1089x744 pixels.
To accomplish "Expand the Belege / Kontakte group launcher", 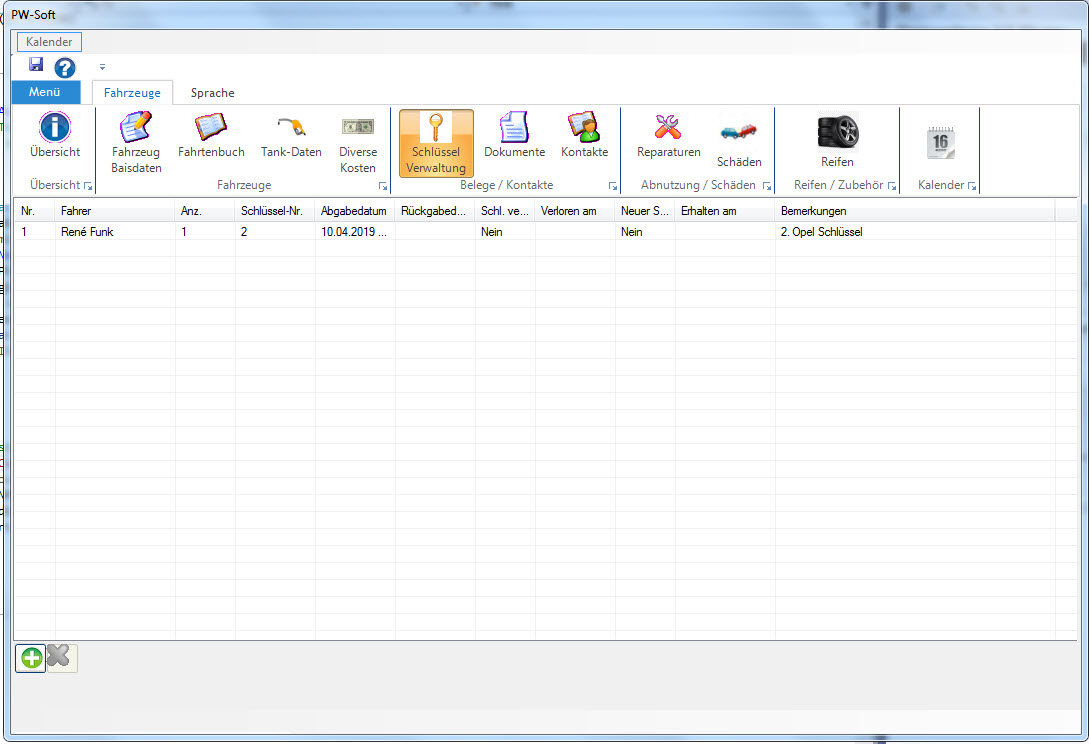I will coord(612,187).
